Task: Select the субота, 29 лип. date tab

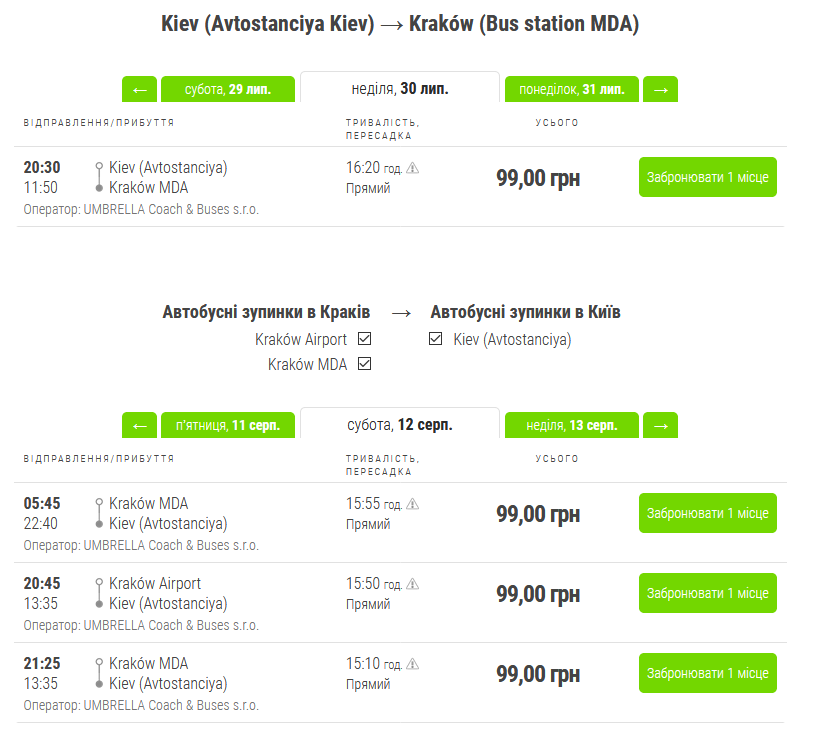Action: (x=228, y=89)
